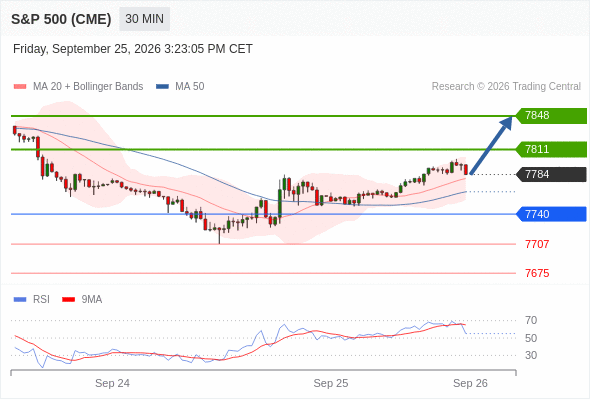
Task: Click the blue upward forecast arrow
Action: (491, 145)
